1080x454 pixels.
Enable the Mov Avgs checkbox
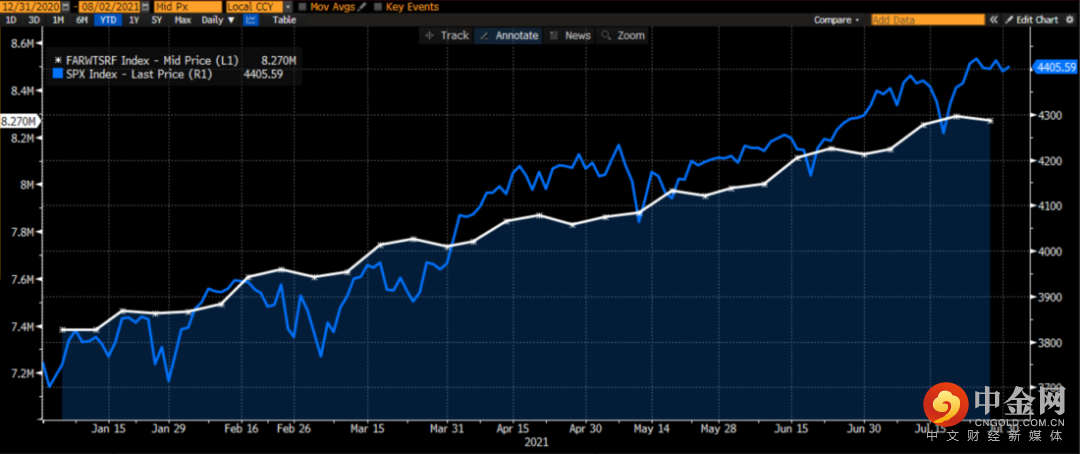(x=302, y=7)
